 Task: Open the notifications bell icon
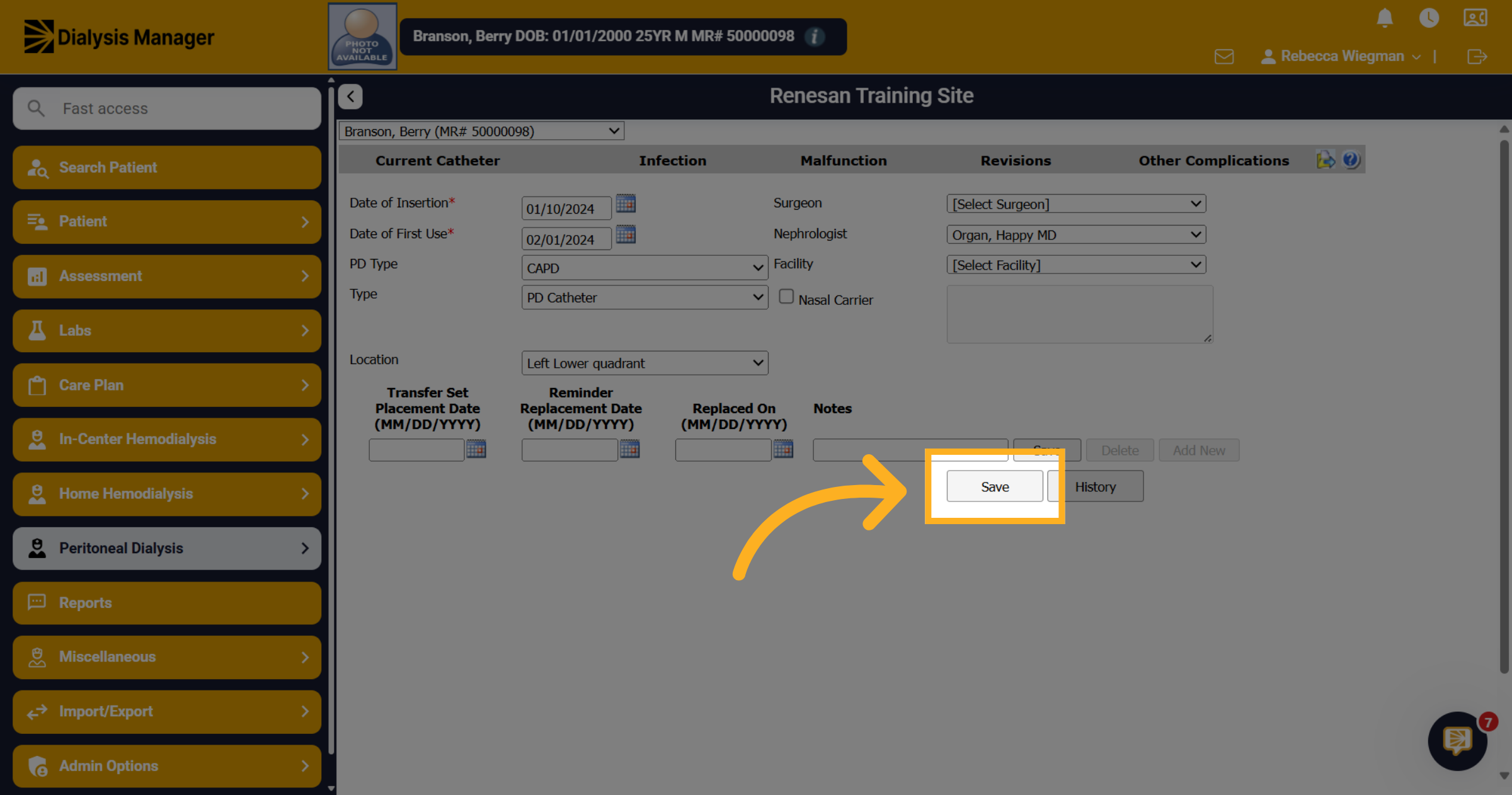tap(1384, 18)
